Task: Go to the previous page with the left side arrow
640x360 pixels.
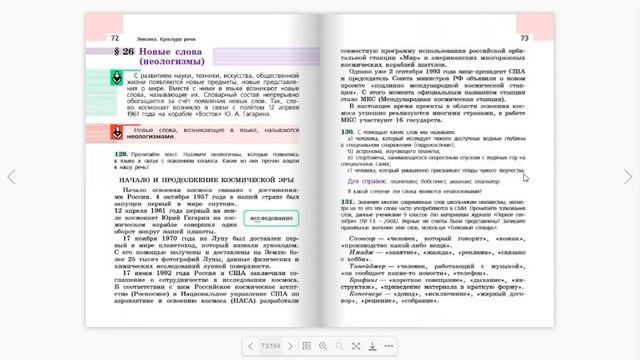Action: pos(11,177)
